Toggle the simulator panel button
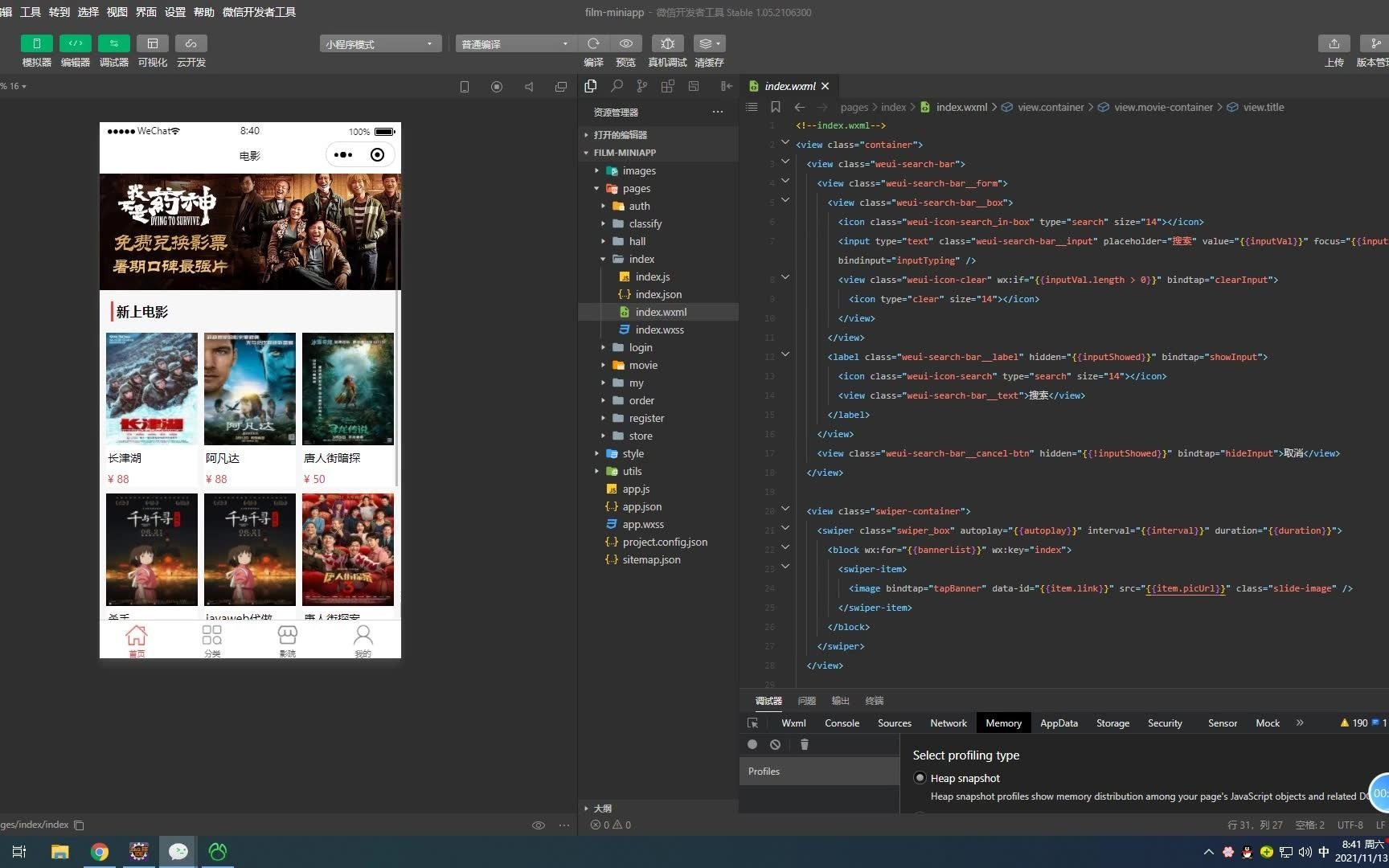Image resolution: width=1389 pixels, height=868 pixels. [x=36, y=43]
